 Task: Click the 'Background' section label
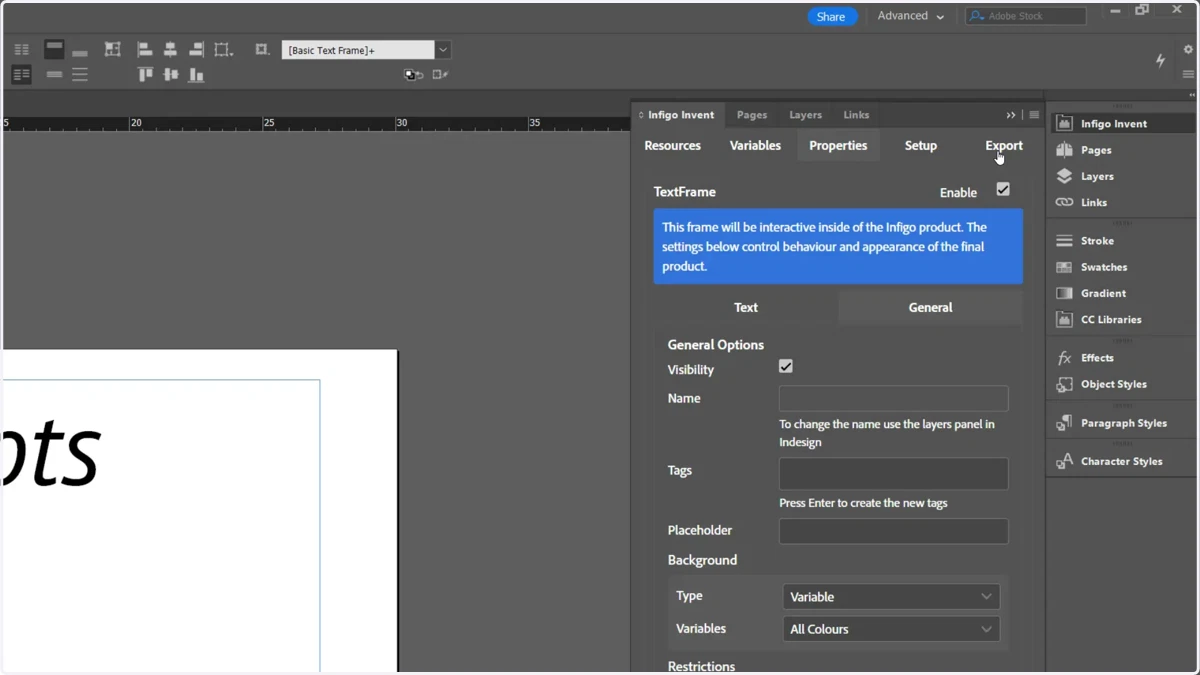tap(702, 560)
